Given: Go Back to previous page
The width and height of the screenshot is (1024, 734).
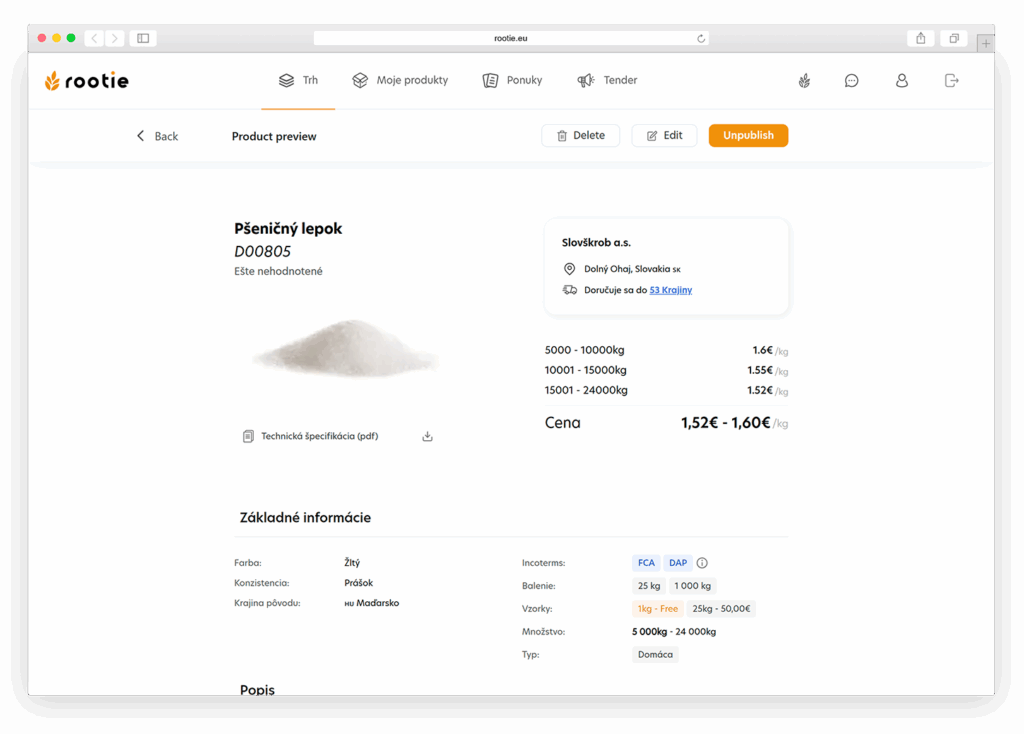Looking at the screenshot, I should [157, 136].
